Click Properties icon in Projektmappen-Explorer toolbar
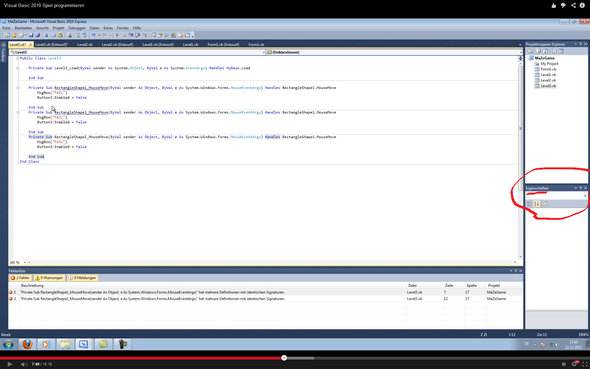Image resolution: width=590 pixels, height=369 pixels. [x=530, y=51]
